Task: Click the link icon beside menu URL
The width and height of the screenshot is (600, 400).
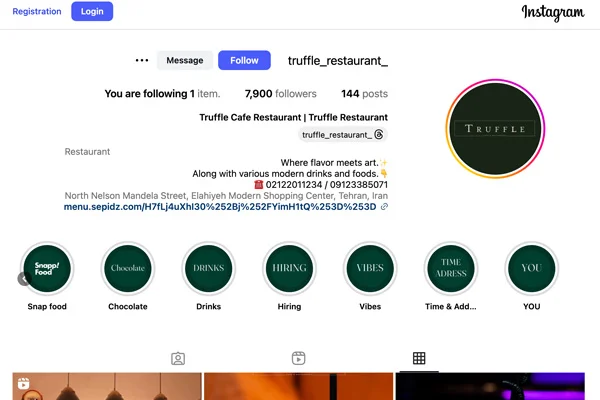Action: click(x=384, y=207)
